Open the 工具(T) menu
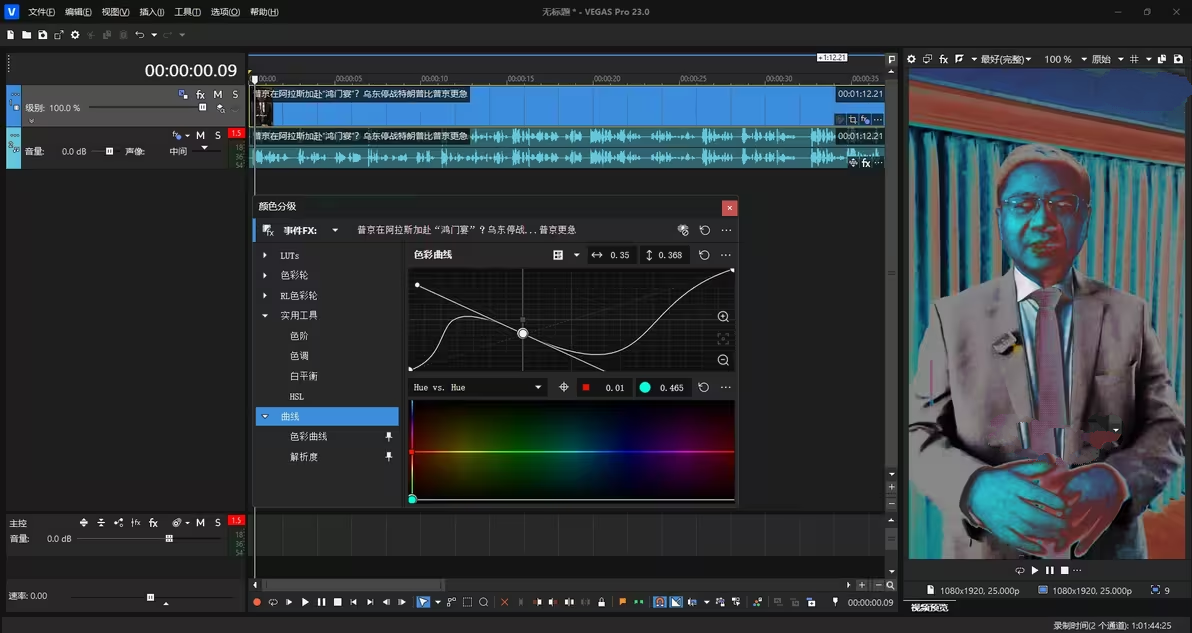 click(x=187, y=12)
